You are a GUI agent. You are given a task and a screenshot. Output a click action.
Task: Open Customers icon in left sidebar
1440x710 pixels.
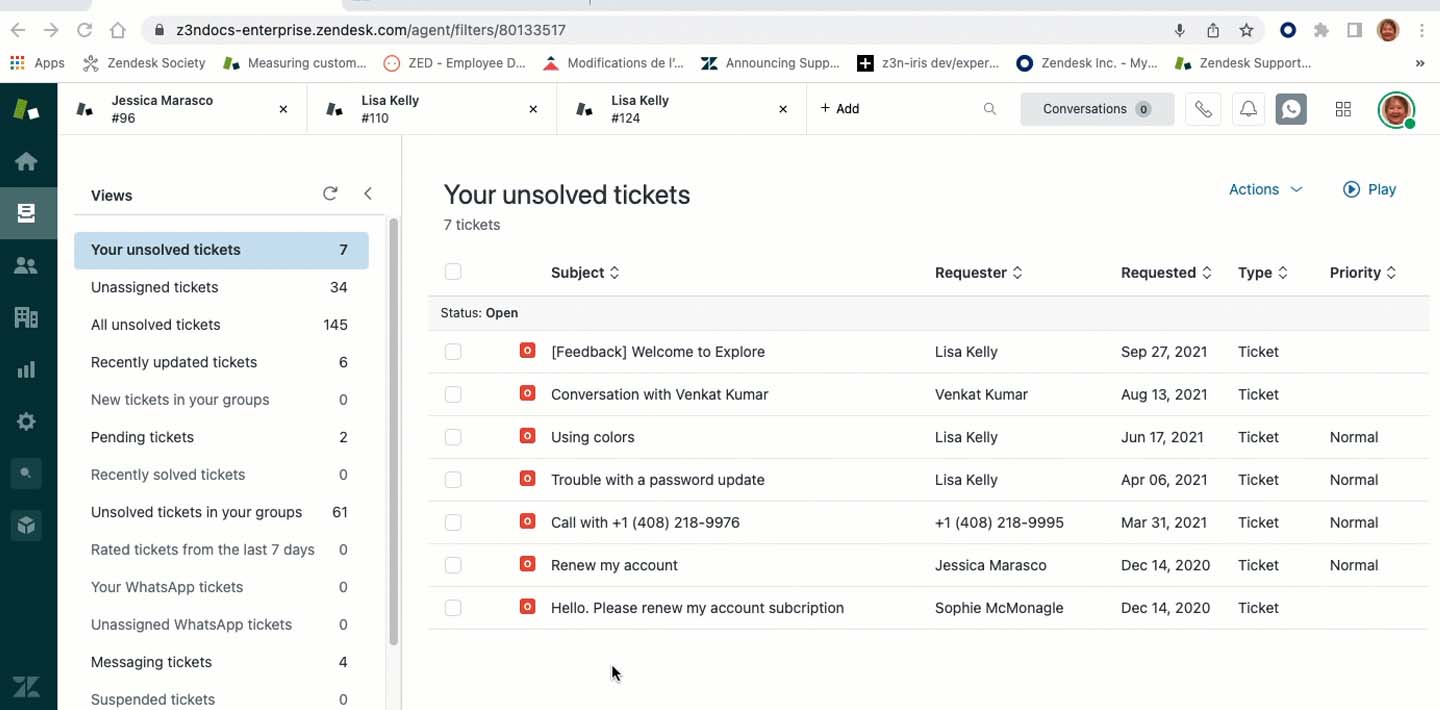point(26,265)
